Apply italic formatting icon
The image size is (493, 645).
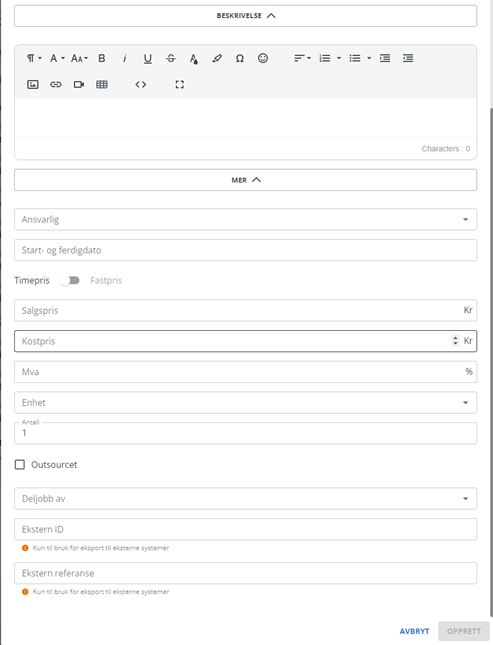[125, 58]
